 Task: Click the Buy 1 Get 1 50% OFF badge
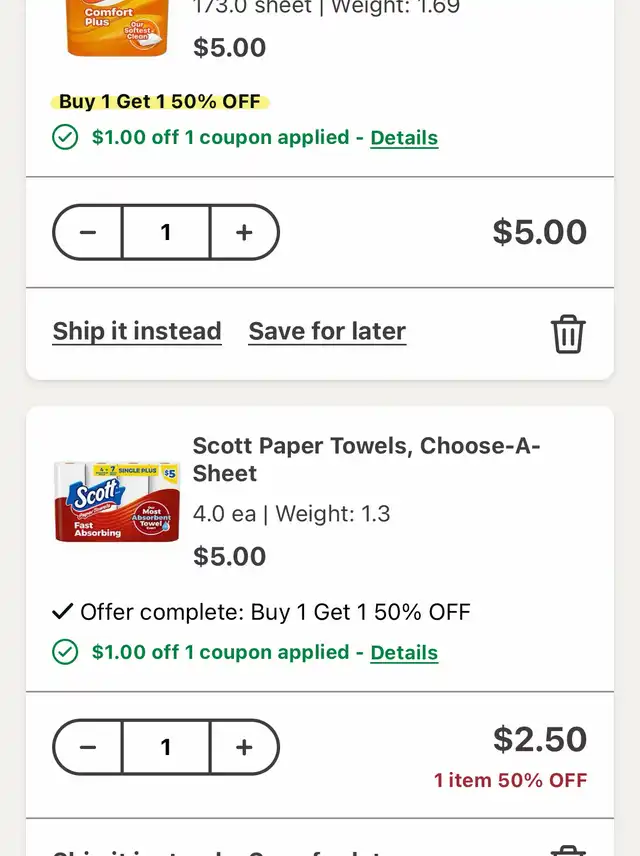pyautogui.click(x=159, y=102)
